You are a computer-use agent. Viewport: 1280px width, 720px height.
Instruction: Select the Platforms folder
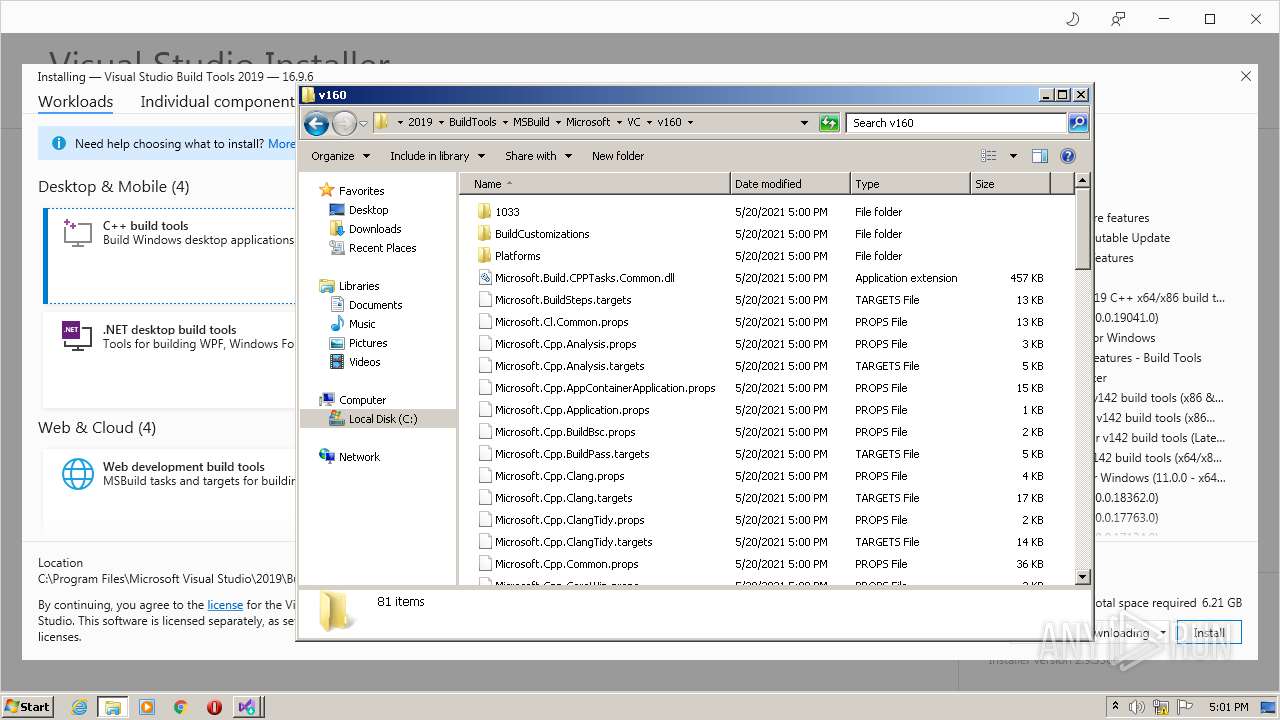click(517, 256)
